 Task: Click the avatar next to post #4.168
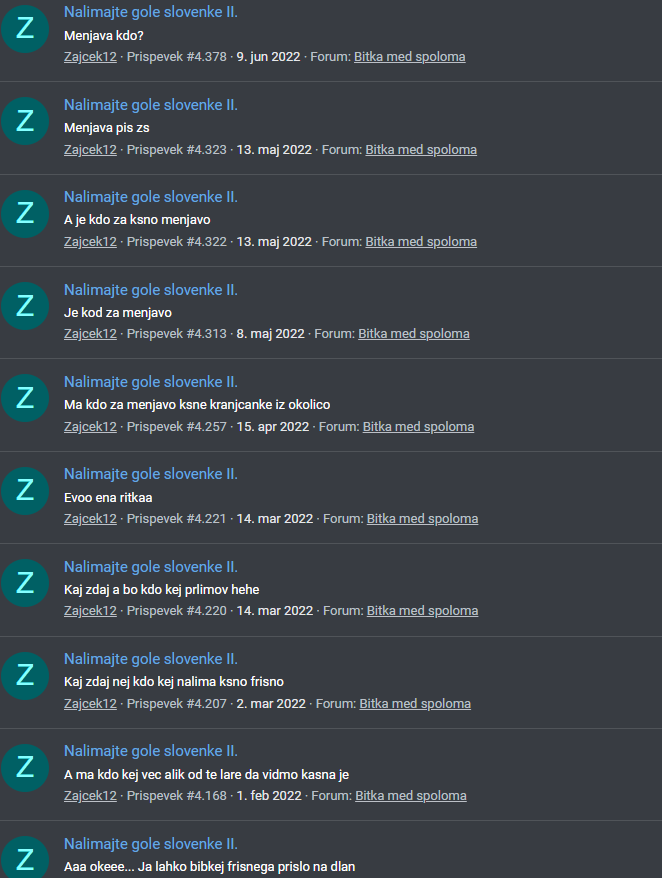point(25,768)
